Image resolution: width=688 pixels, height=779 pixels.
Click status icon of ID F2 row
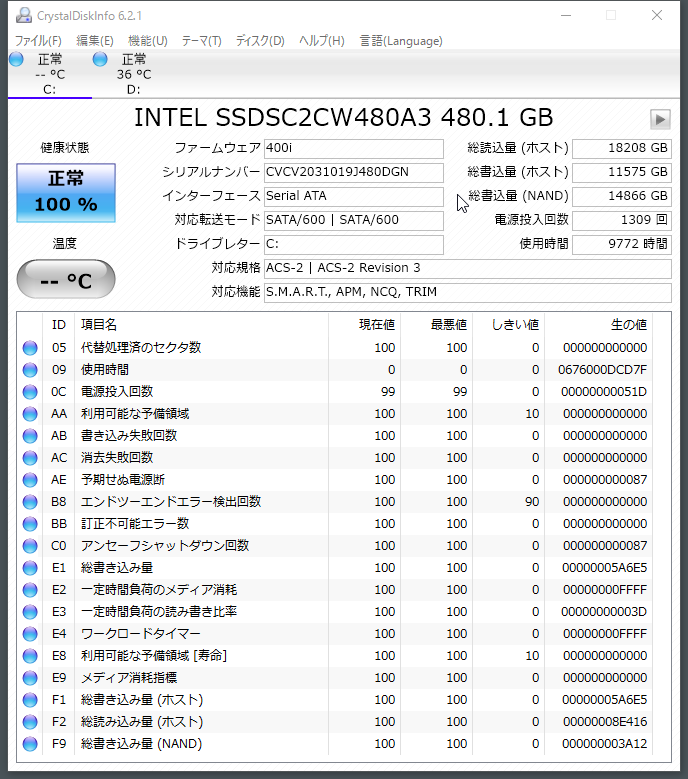pyautogui.click(x=30, y=722)
